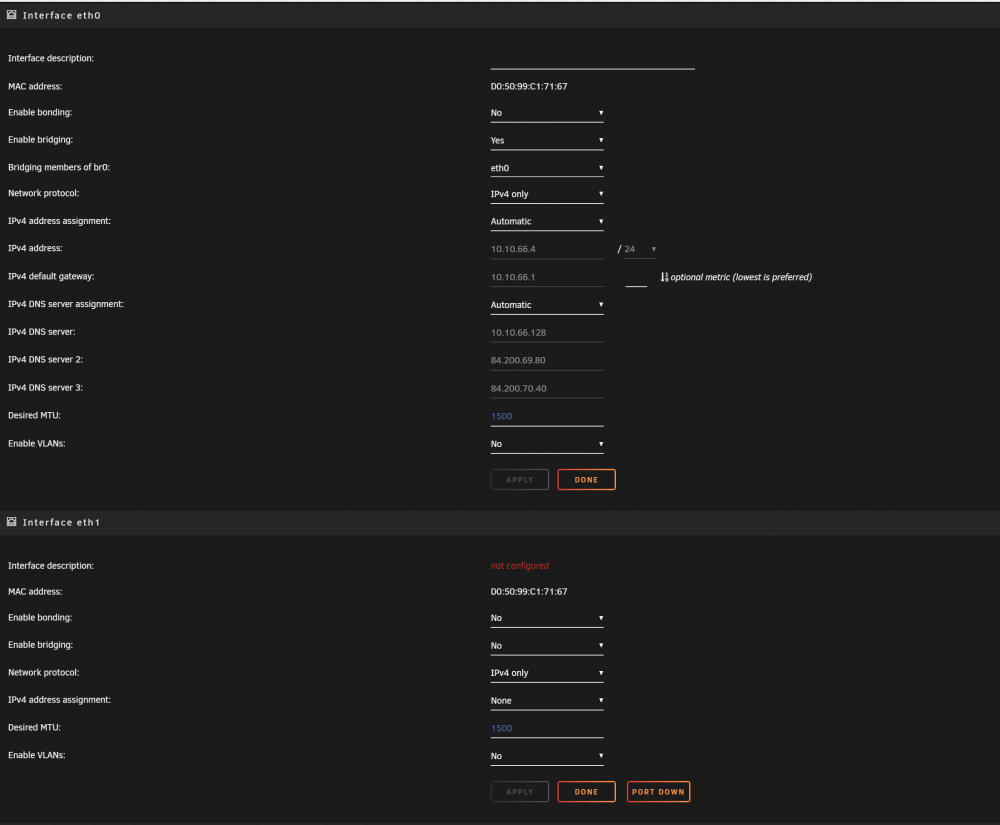Screen dimensions: 1000x825
Task: Click the 'Bridging members of br0:' label
Action: [x=59, y=167]
